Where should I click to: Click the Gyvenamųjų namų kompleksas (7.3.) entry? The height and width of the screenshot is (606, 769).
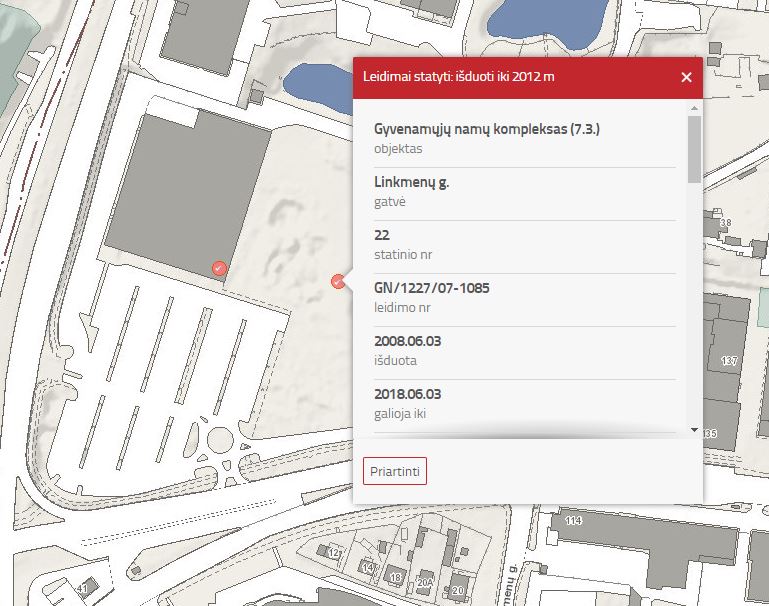(x=487, y=130)
